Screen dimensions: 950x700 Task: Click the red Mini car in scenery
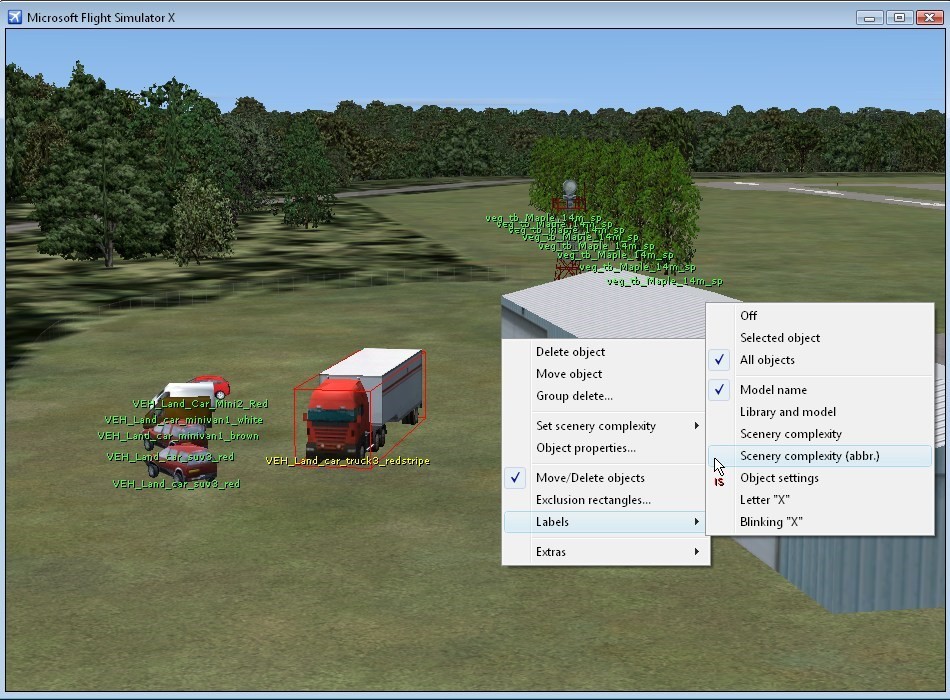point(210,387)
